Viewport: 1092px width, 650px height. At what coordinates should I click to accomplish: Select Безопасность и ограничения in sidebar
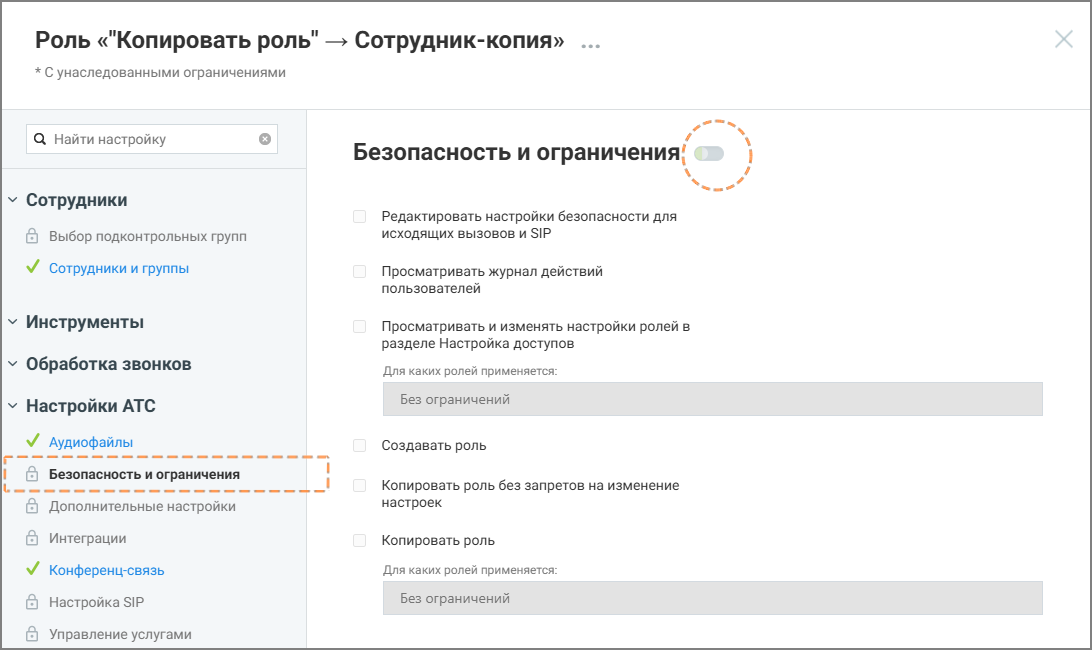tap(144, 474)
